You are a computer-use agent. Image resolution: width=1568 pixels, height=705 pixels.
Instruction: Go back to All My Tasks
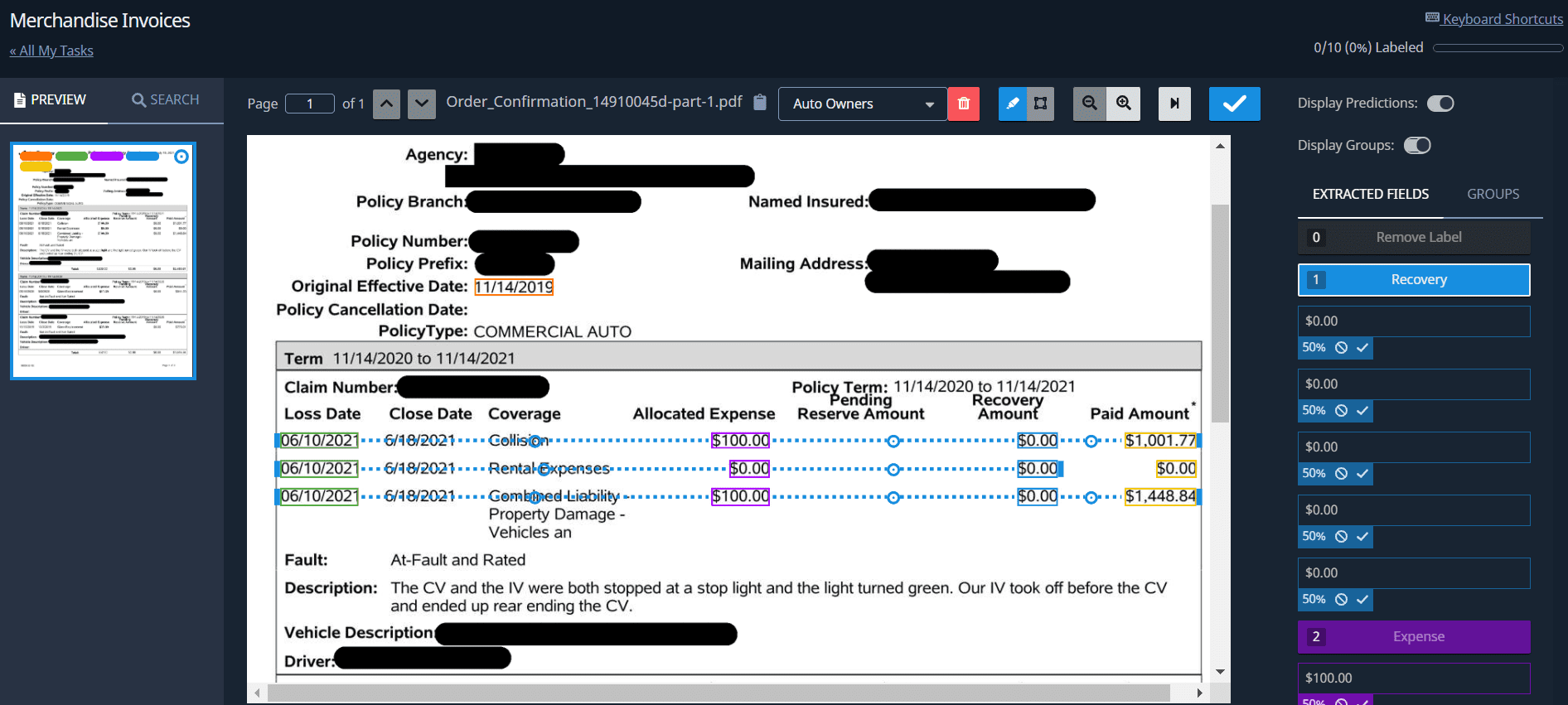51,51
